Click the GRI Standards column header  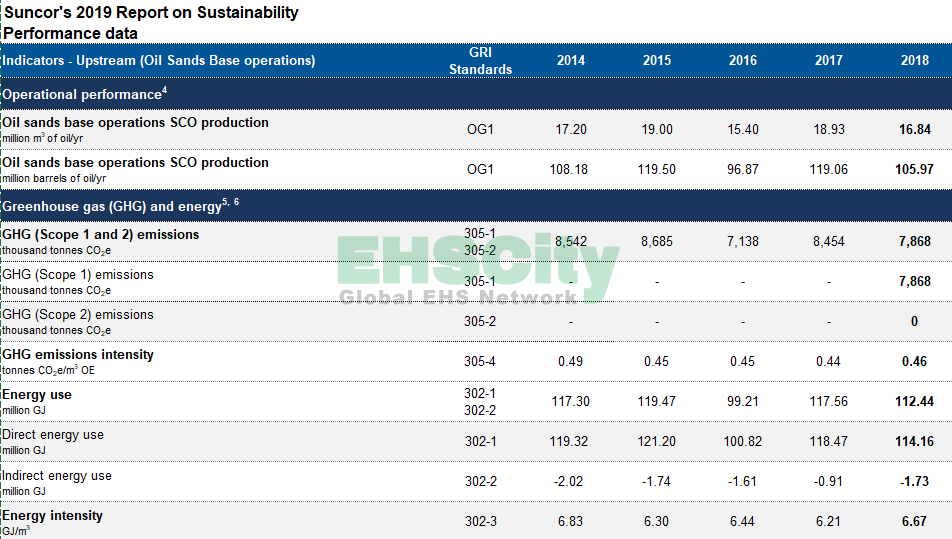tap(480, 61)
